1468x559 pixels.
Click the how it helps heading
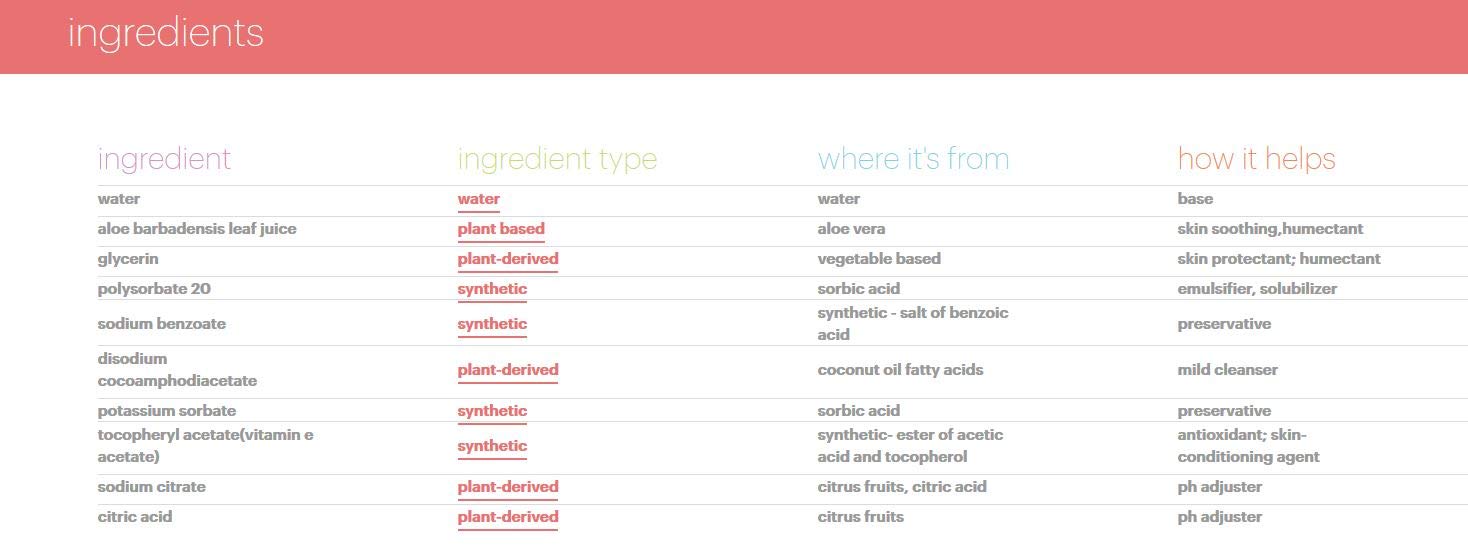(x=1256, y=159)
